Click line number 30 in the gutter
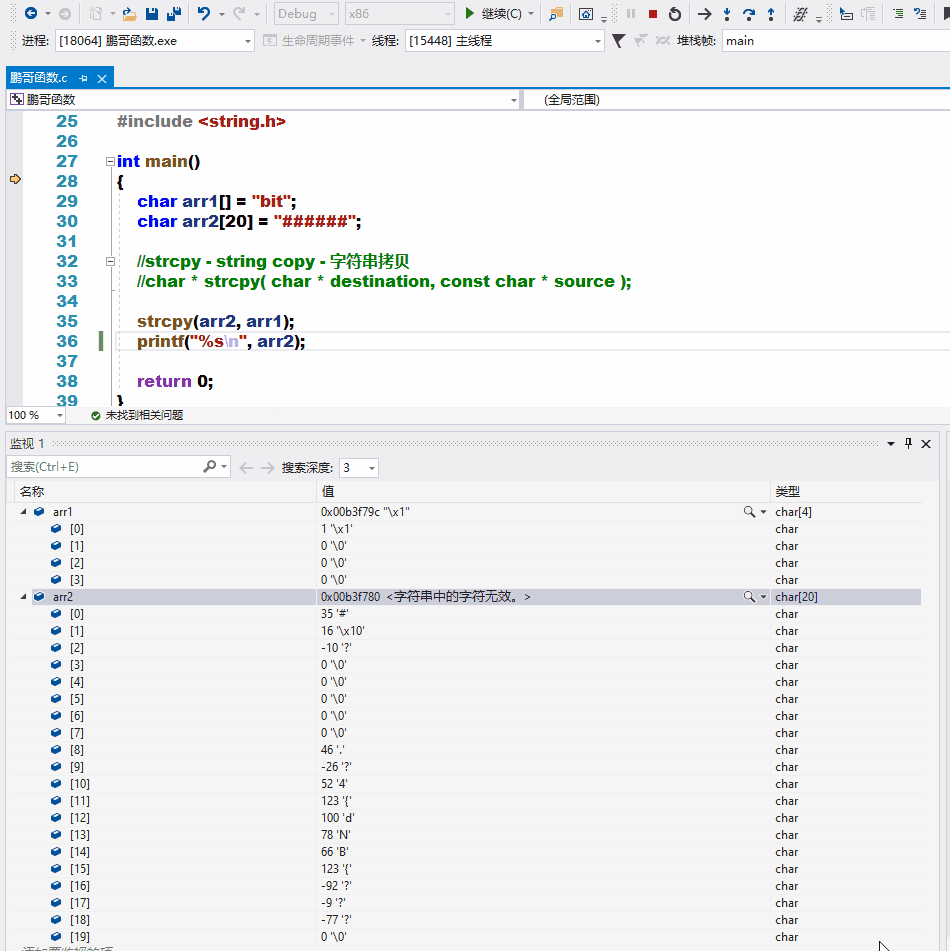The height and width of the screenshot is (951, 950). coord(67,221)
